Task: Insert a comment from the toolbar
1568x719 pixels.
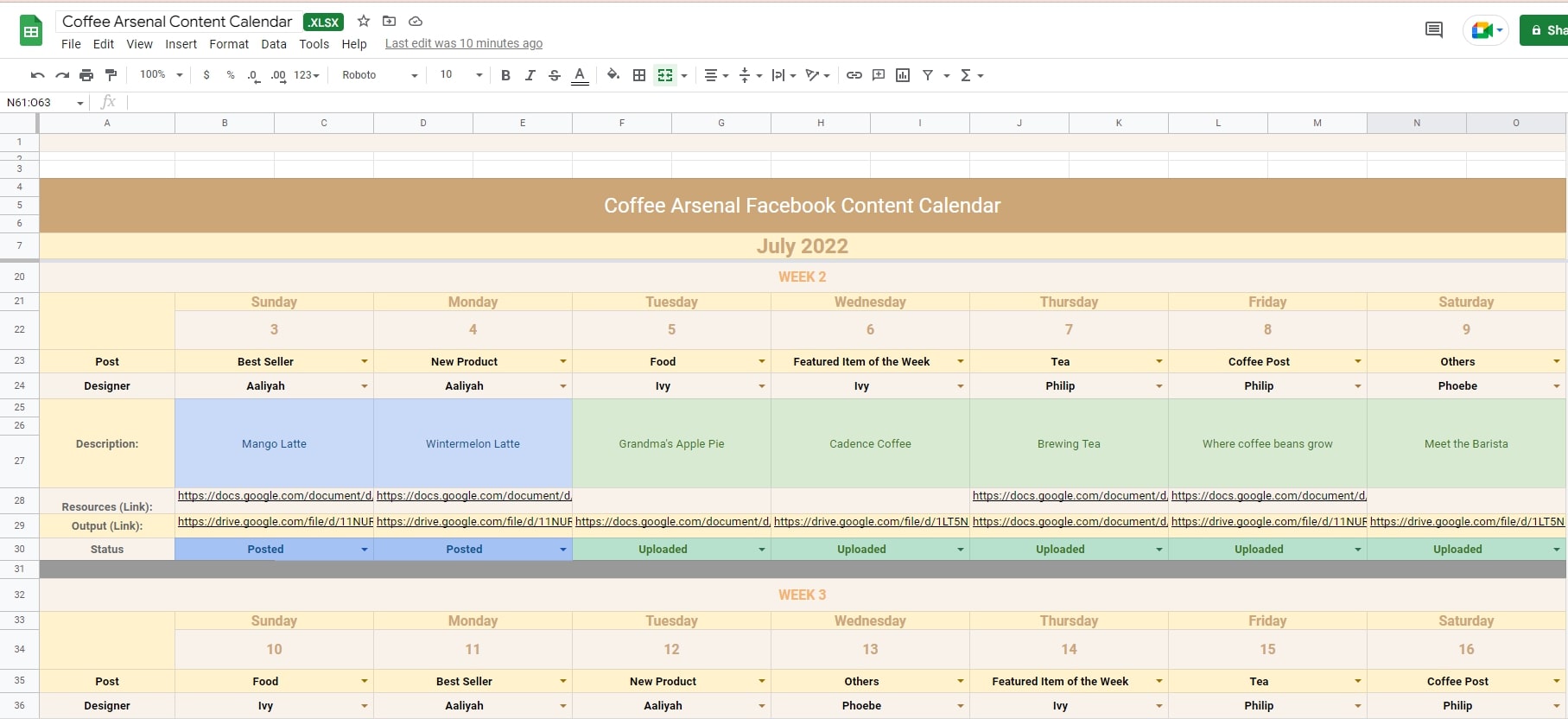Action: (x=879, y=75)
